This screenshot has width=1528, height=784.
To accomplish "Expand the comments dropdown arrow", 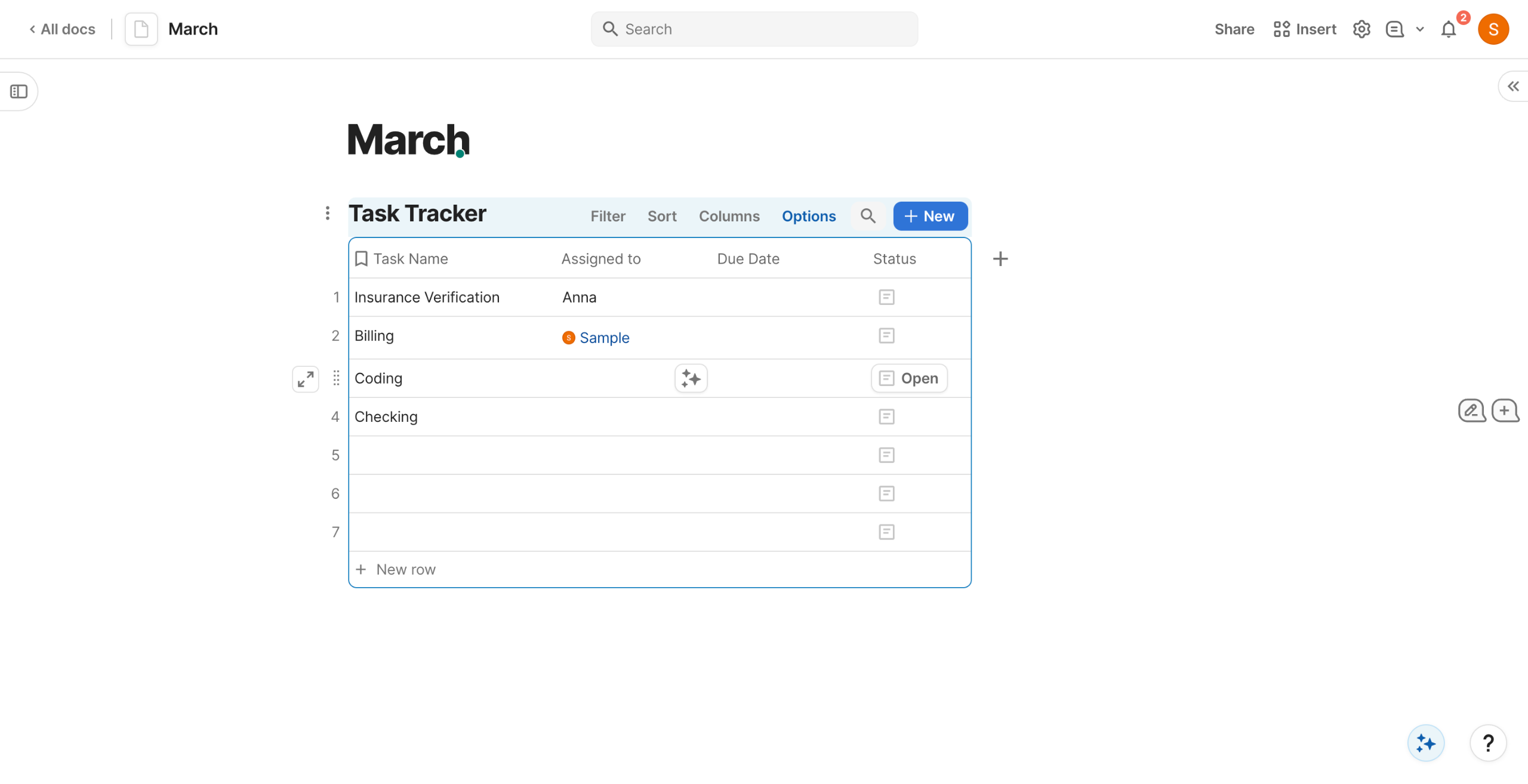I will pyautogui.click(x=1420, y=29).
